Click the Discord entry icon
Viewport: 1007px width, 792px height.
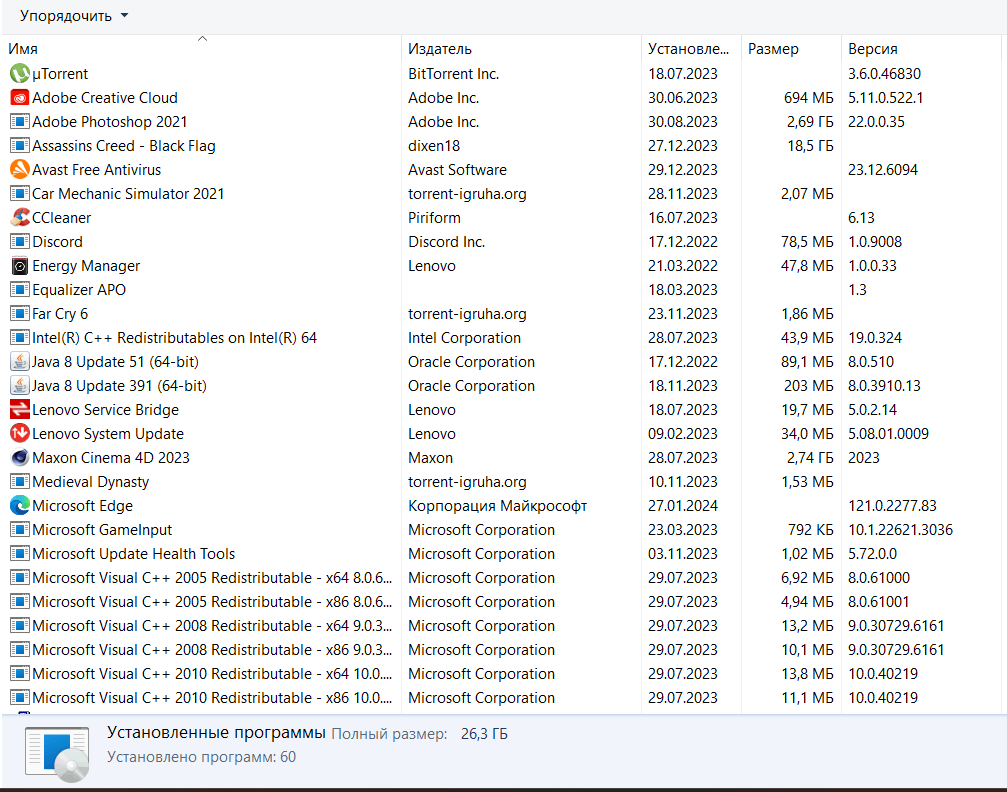point(20,242)
